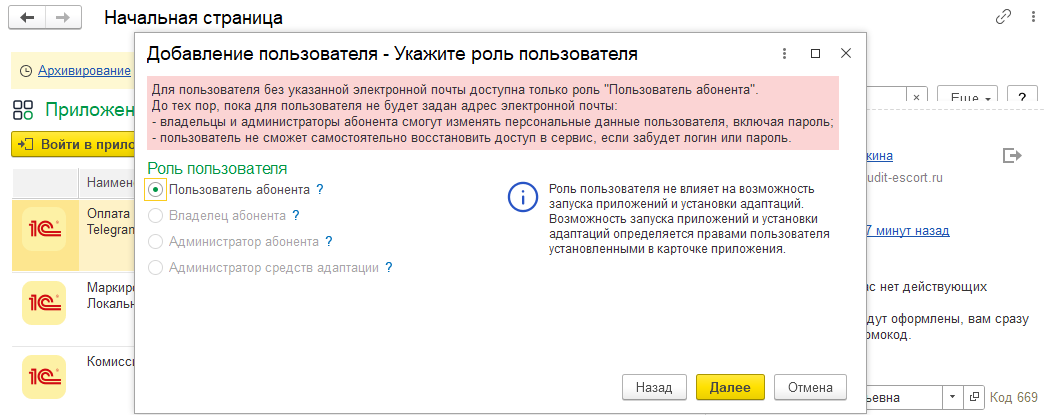Open help for Администратор средств адаптации

(389, 267)
